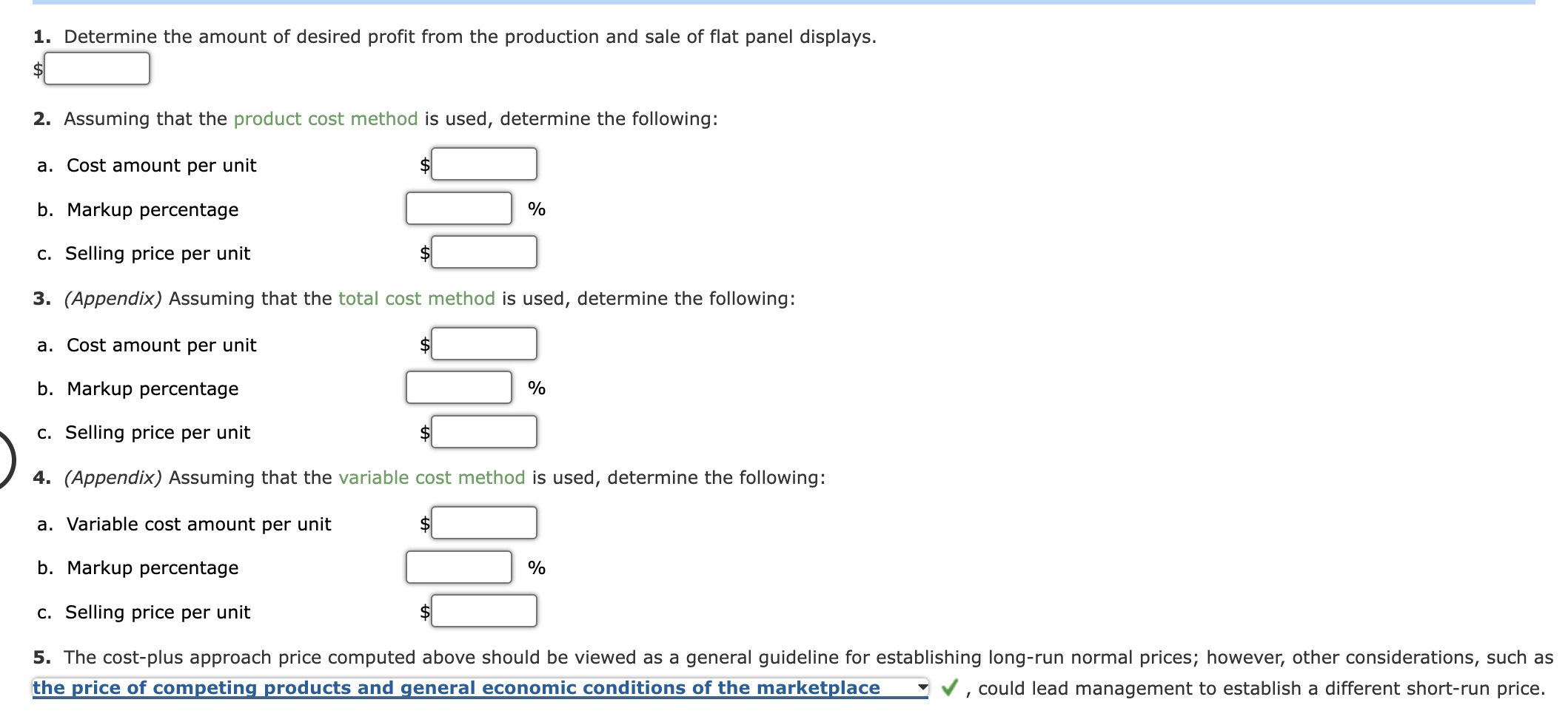The image size is (1568, 728).
Task: Click the cost amount per unit field in question 2a
Action: (x=484, y=164)
